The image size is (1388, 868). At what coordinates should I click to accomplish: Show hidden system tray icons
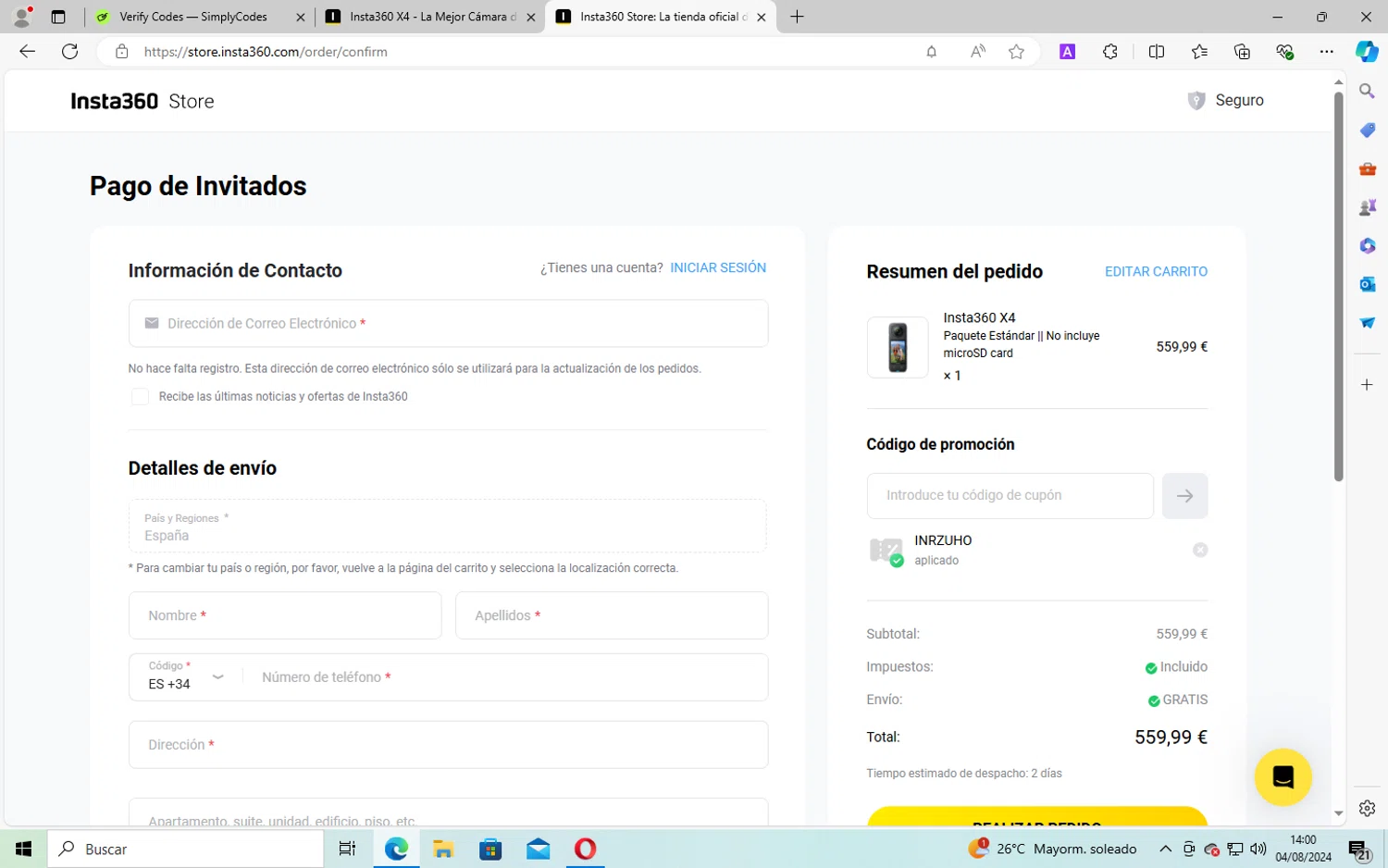click(1165, 849)
